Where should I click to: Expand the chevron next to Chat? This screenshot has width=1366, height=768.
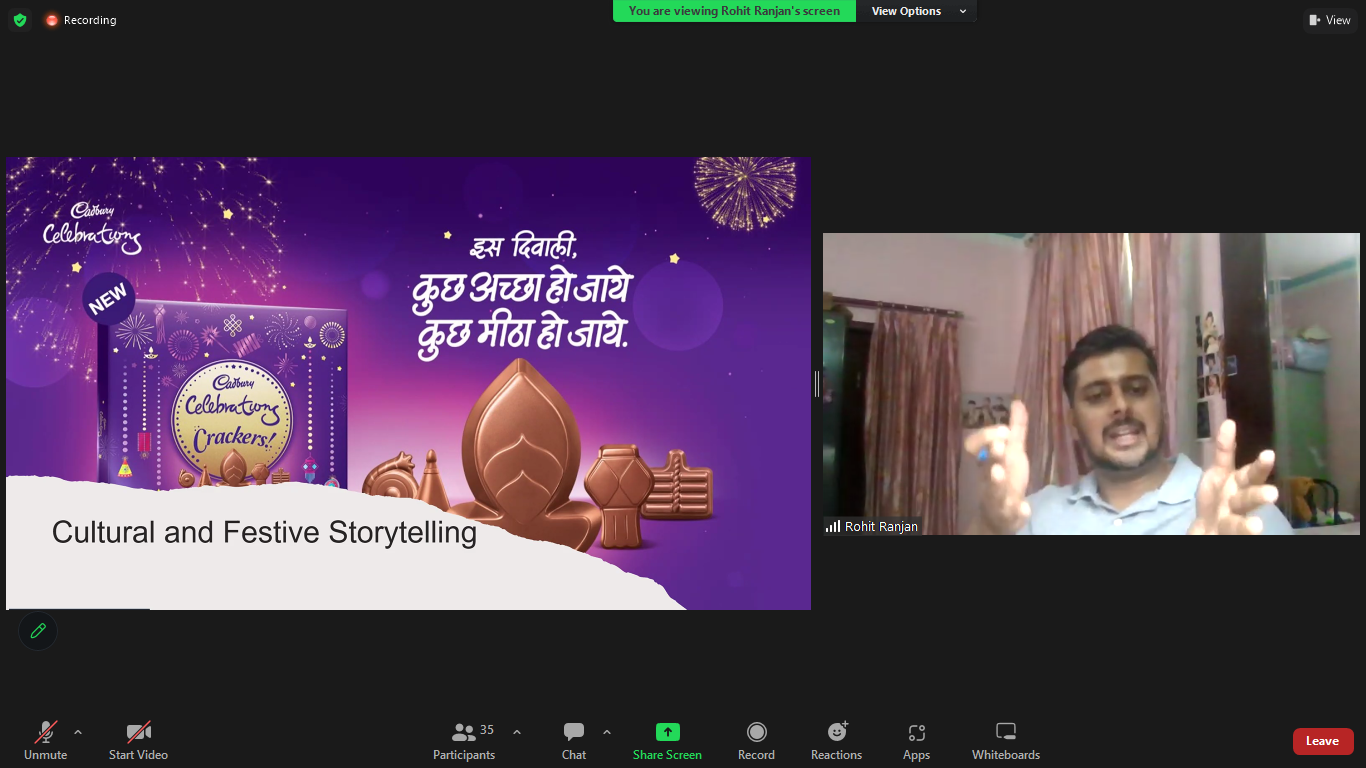pyautogui.click(x=607, y=732)
